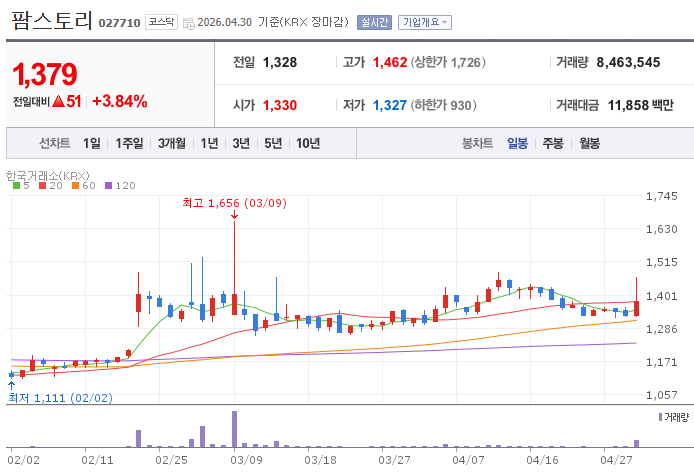Click the 실시간 button
The image size is (694, 473).
[374, 22]
